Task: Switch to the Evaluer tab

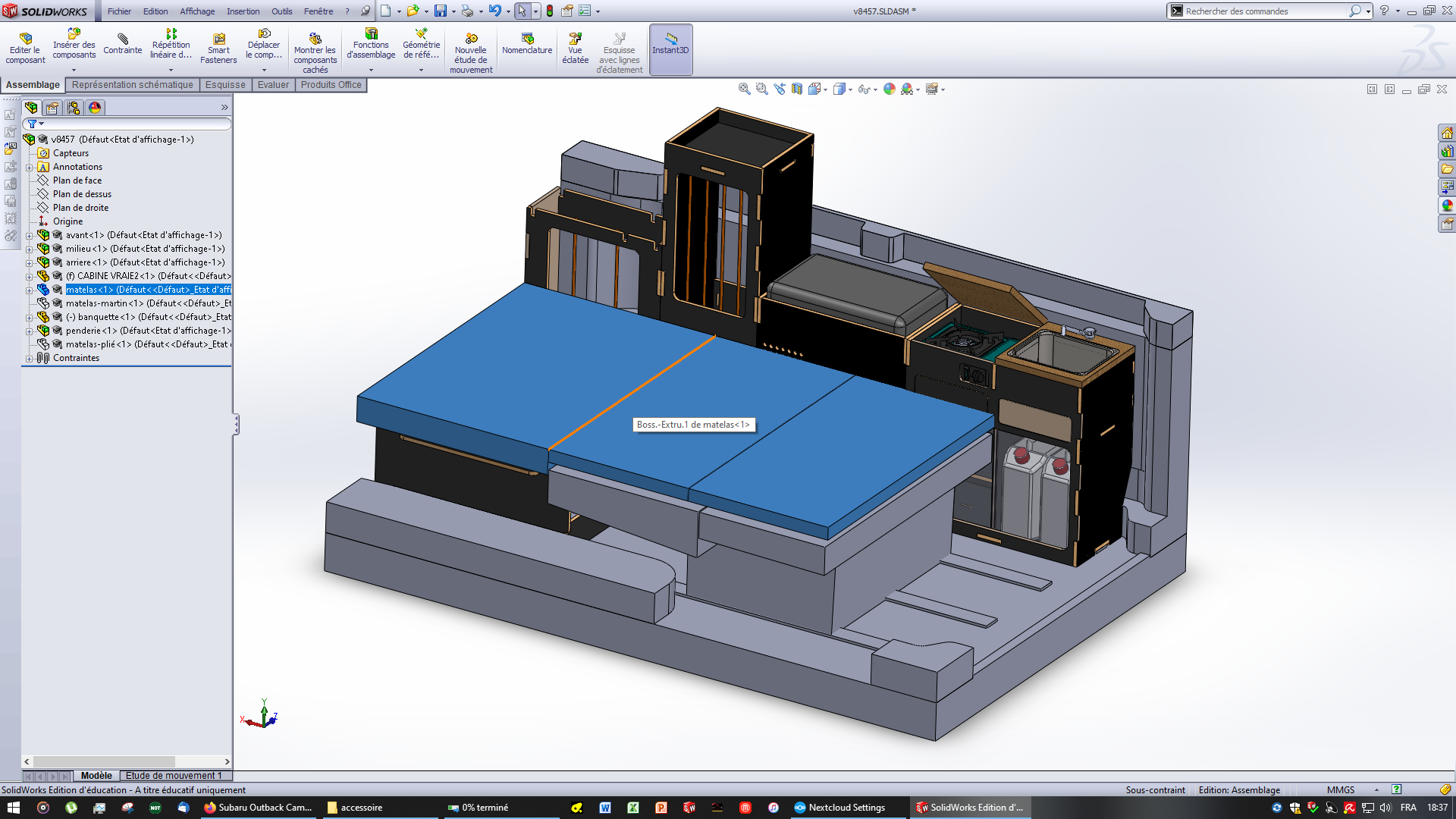Action: point(272,85)
